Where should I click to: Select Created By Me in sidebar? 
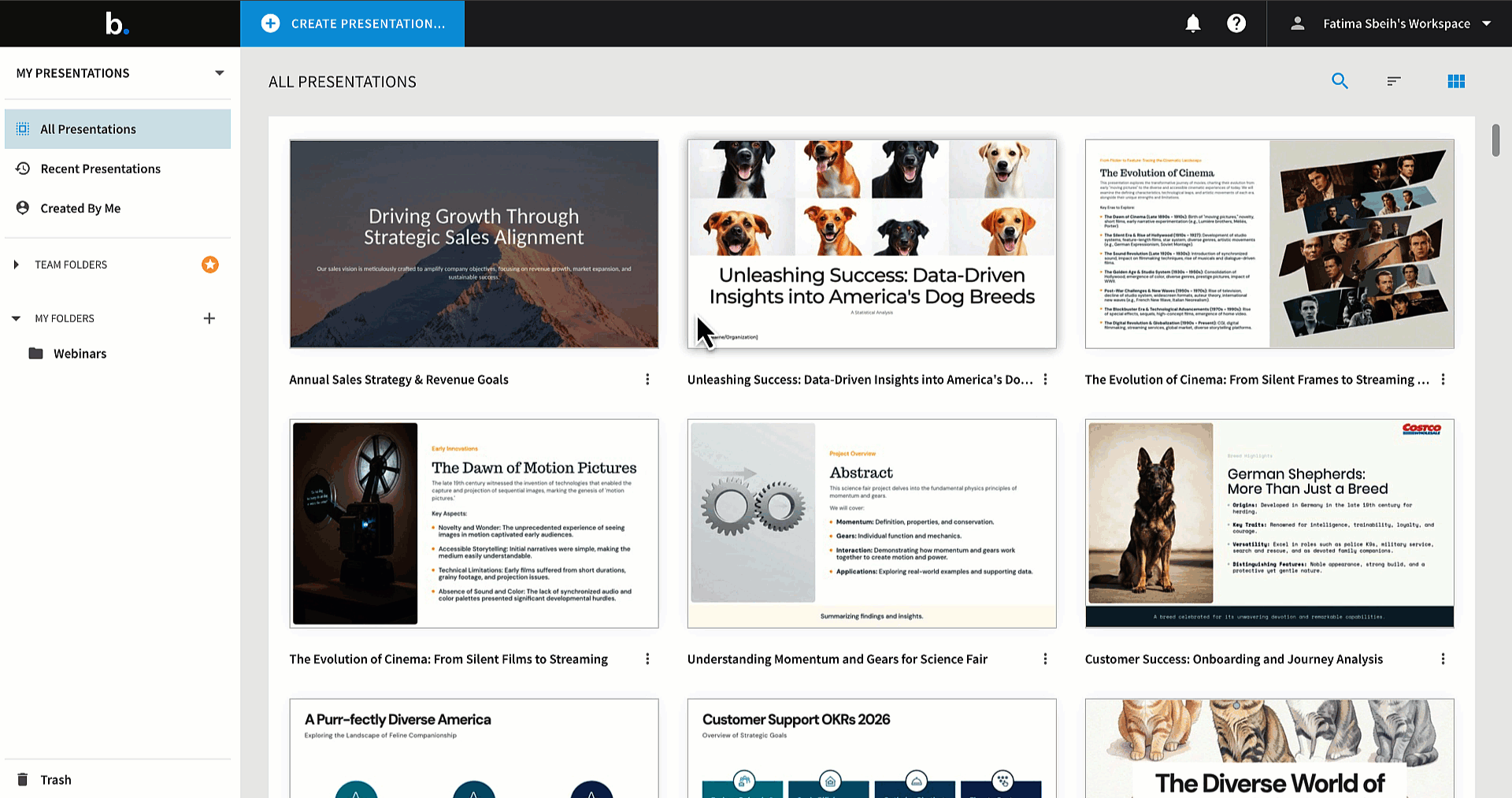tap(80, 208)
